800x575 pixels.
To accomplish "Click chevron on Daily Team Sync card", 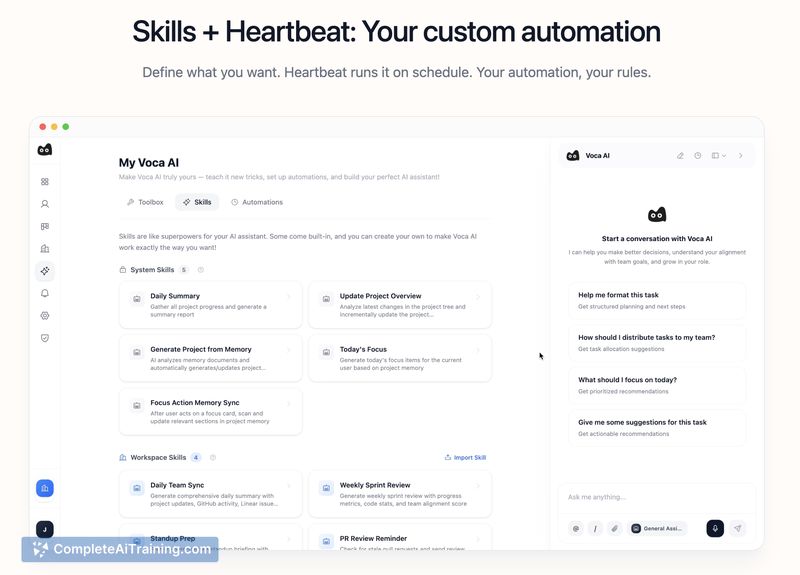I will click(289, 486).
